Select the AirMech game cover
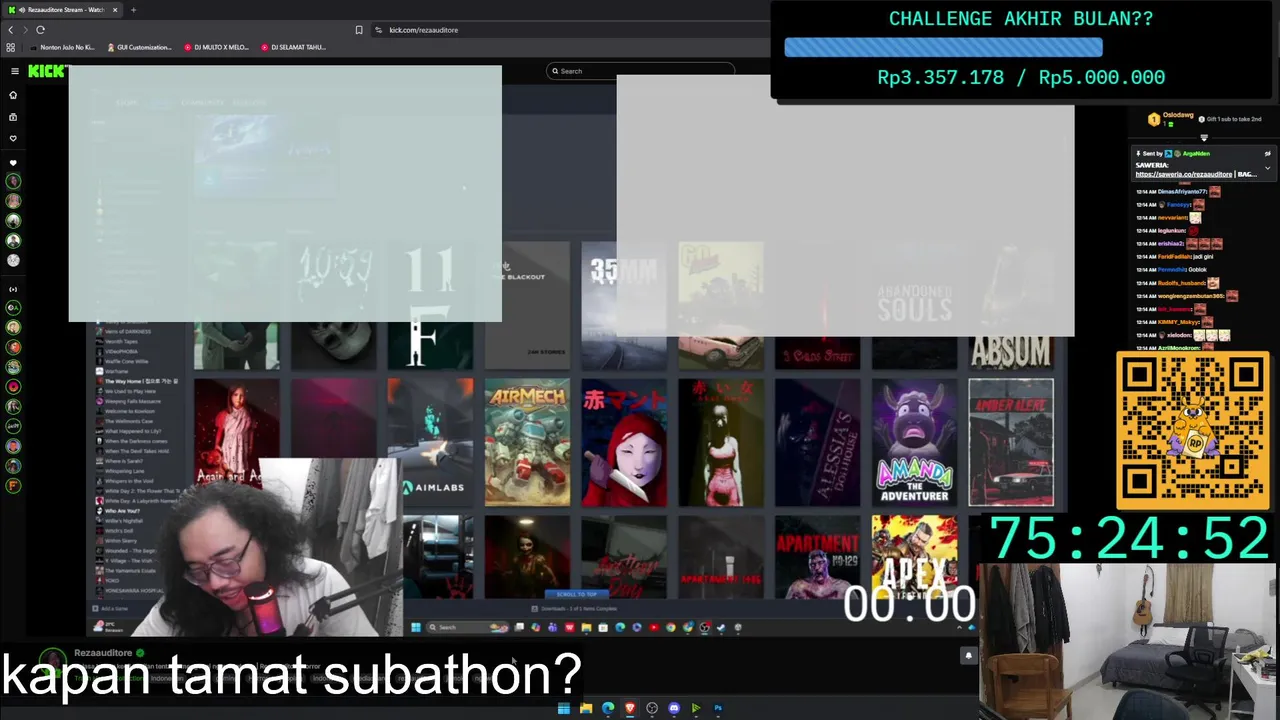1280x720 pixels. coord(527,442)
